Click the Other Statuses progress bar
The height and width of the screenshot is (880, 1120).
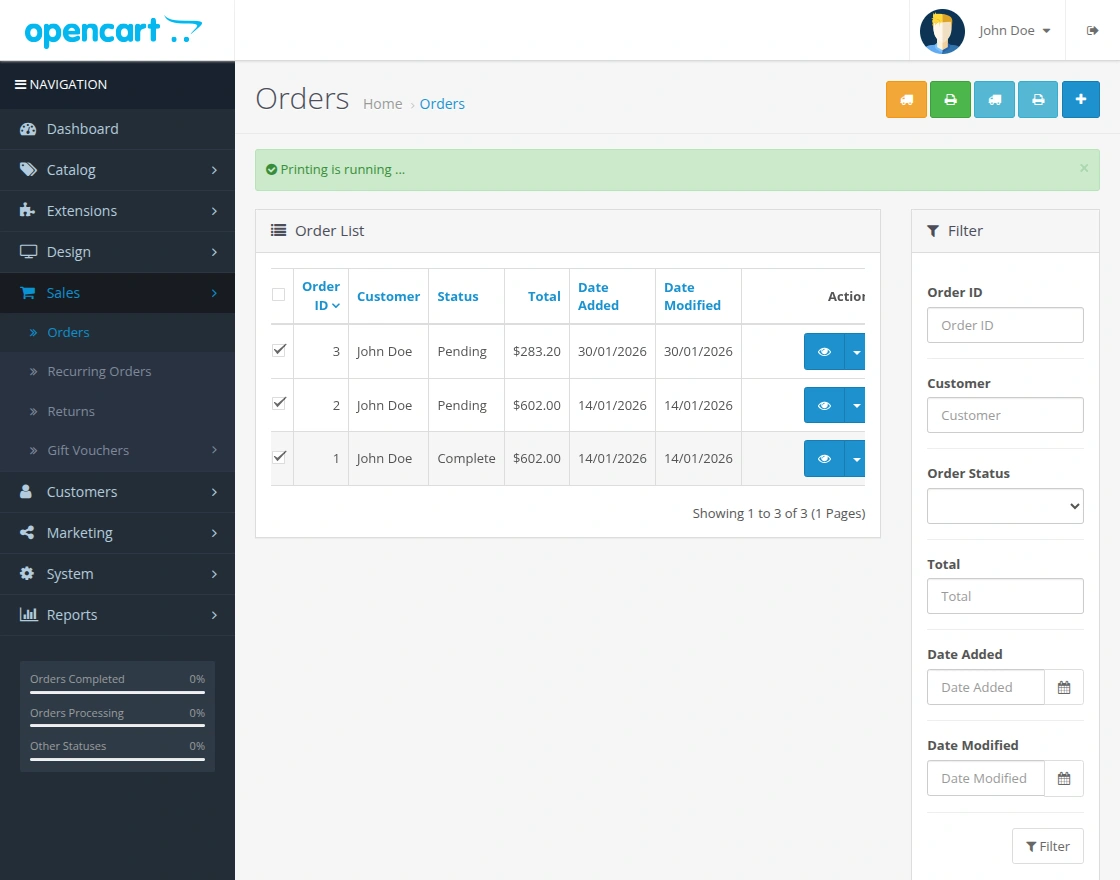(117, 759)
